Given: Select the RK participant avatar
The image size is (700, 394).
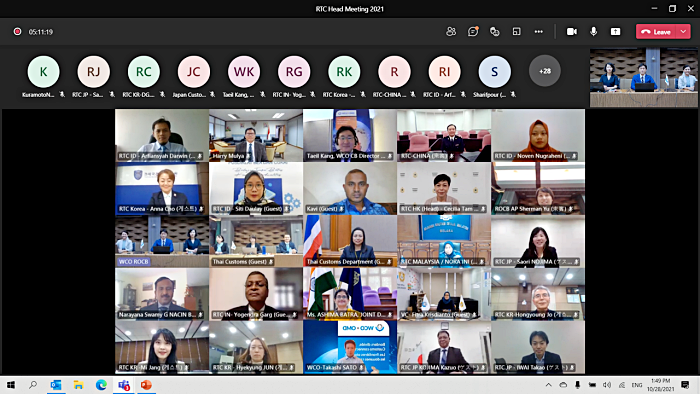Looking at the screenshot, I should (x=344, y=71).
